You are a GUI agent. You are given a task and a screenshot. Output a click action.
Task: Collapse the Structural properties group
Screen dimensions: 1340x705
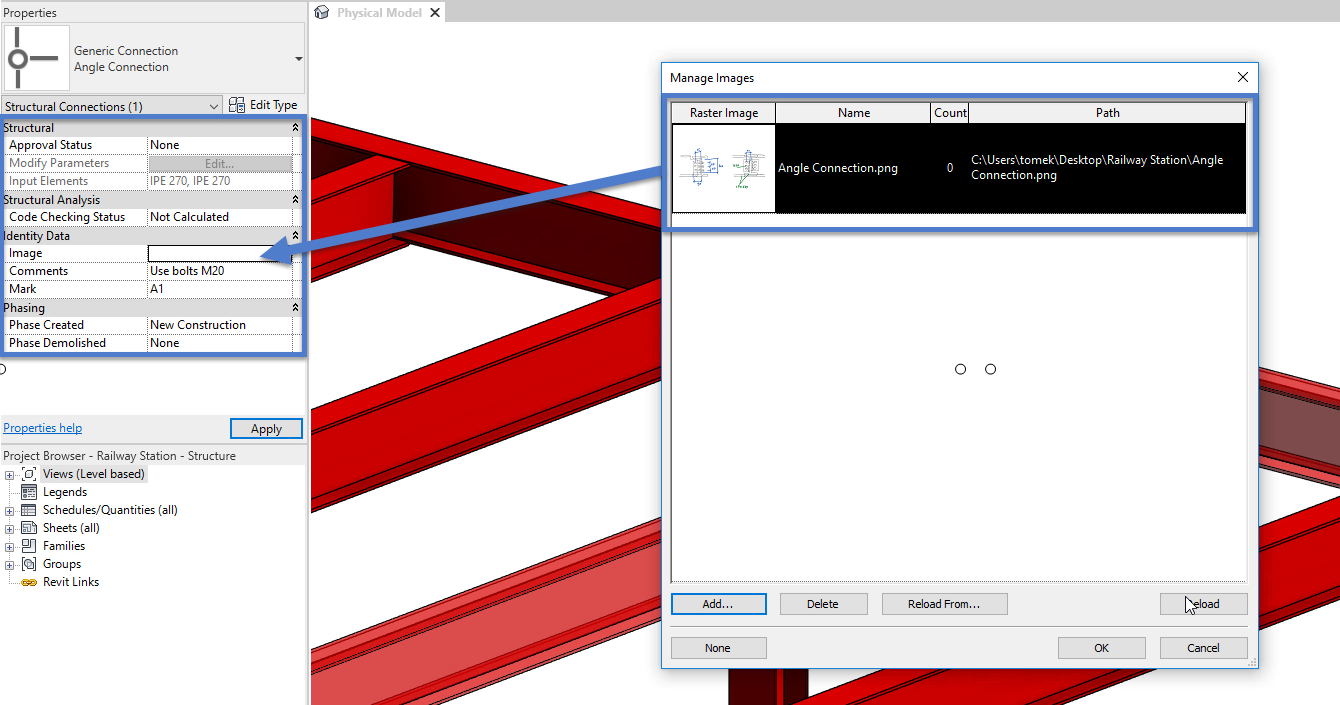(x=295, y=128)
